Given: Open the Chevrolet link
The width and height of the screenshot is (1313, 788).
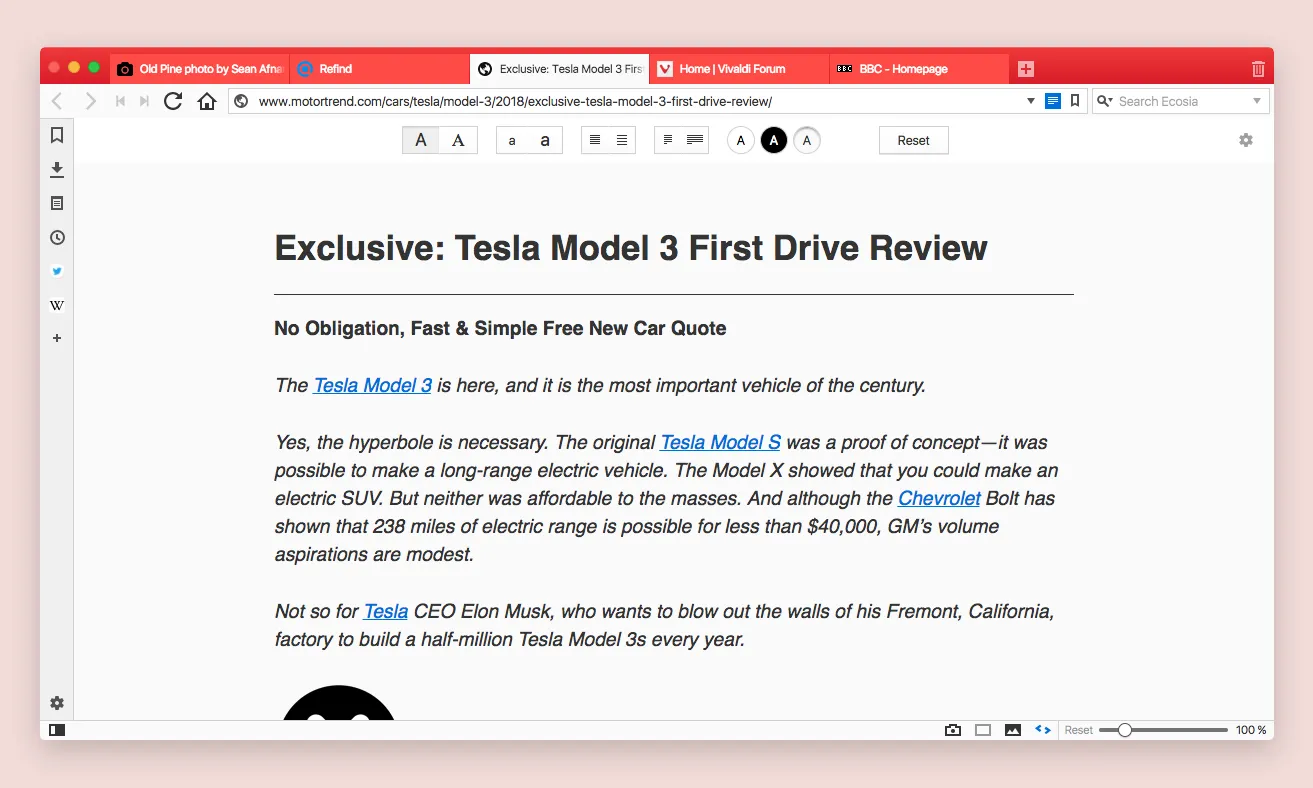Looking at the screenshot, I should [x=939, y=498].
